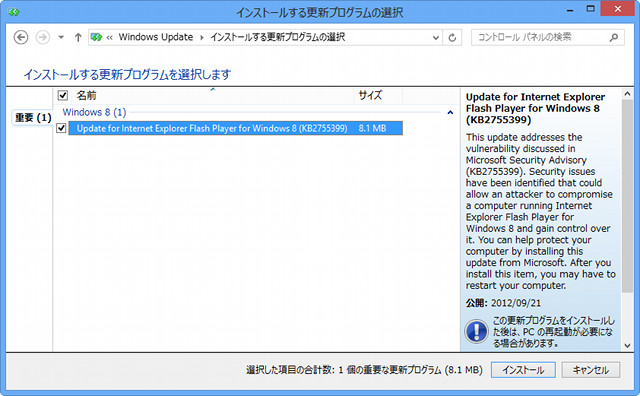
Task: Go up one level with up arrow
Action: 78,38
